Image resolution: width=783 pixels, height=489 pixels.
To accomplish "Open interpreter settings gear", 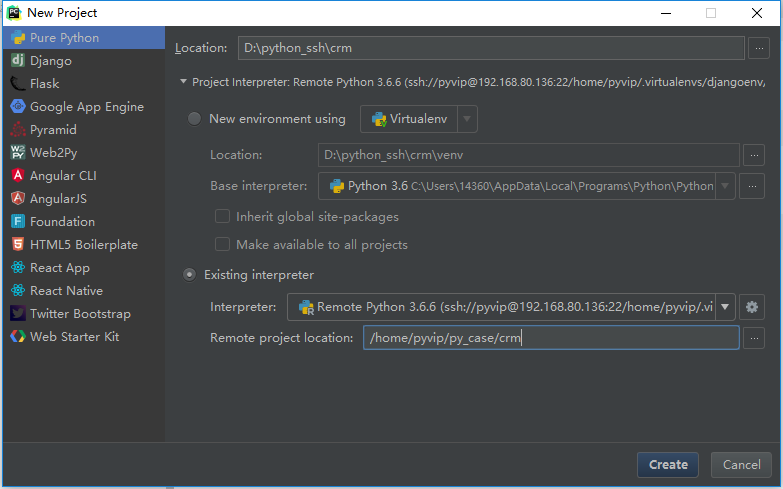I will point(752,307).
